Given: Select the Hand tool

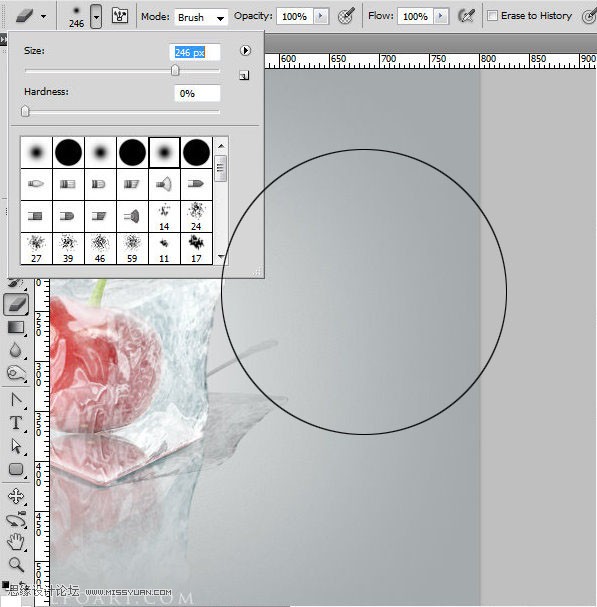Looking at the screenshot, I should (x=15, y=542).
